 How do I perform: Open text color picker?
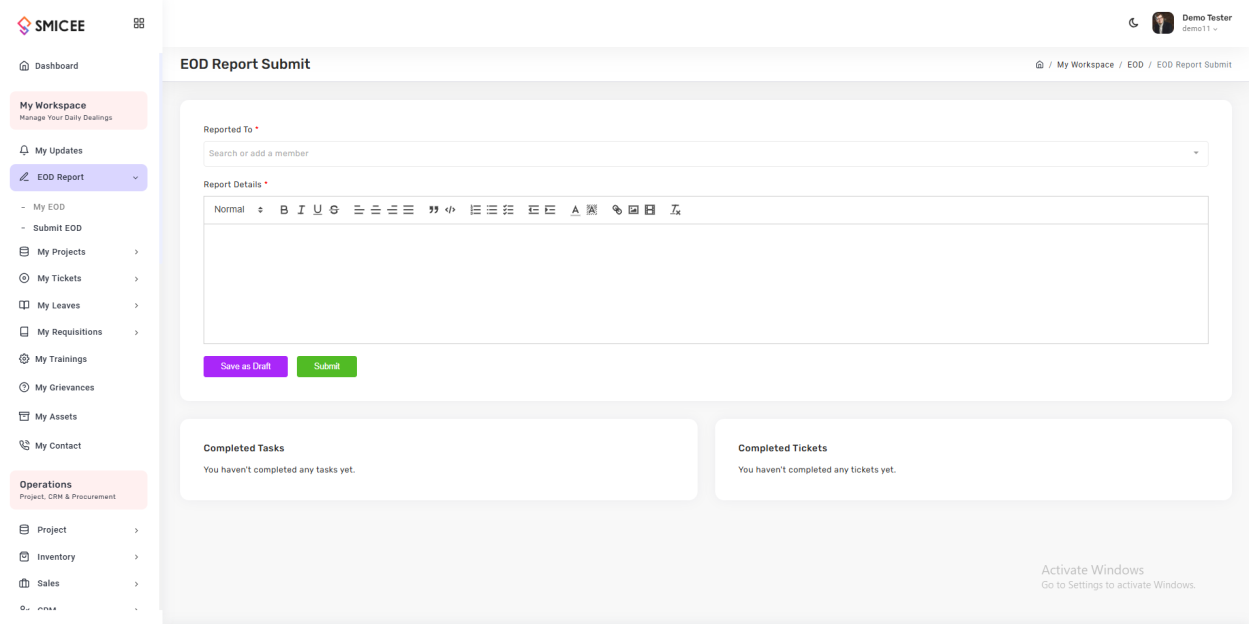pos(575,210)
